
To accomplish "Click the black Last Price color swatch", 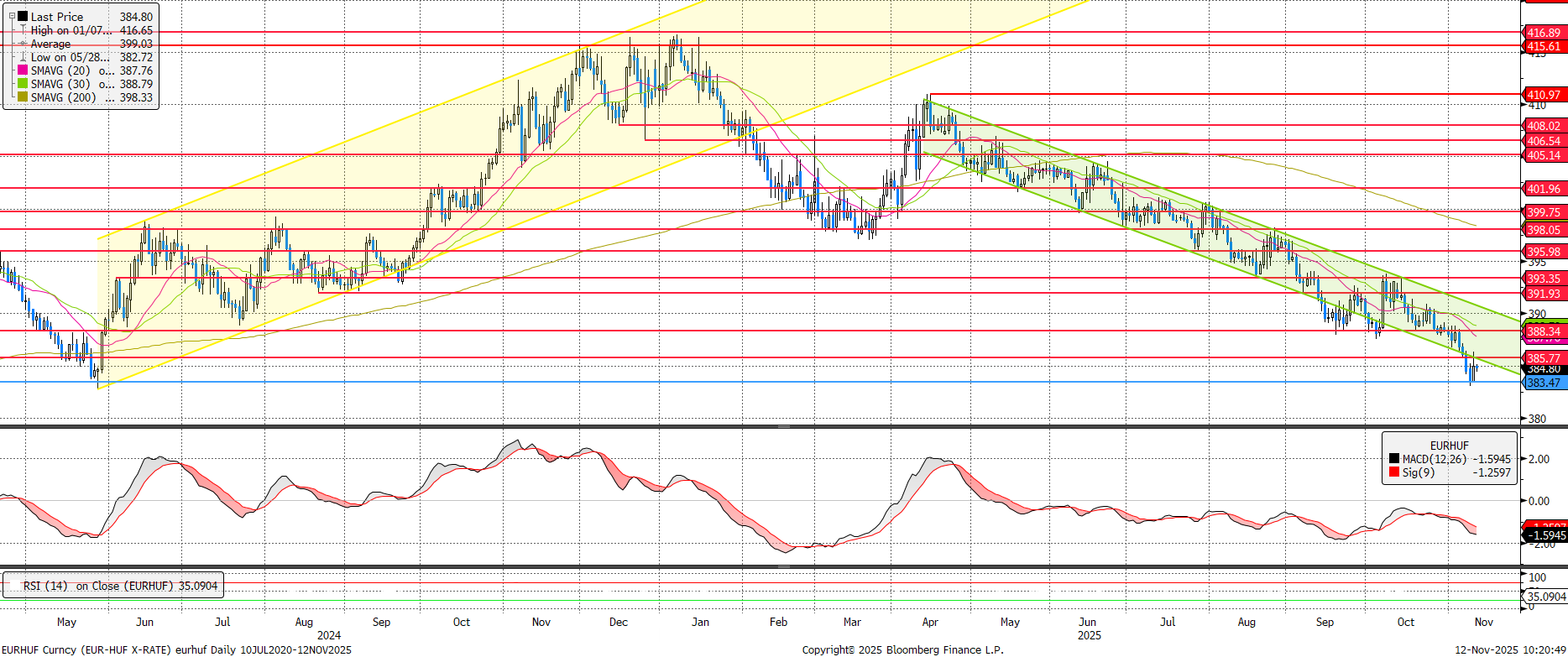I will click(x=23, y=17).
